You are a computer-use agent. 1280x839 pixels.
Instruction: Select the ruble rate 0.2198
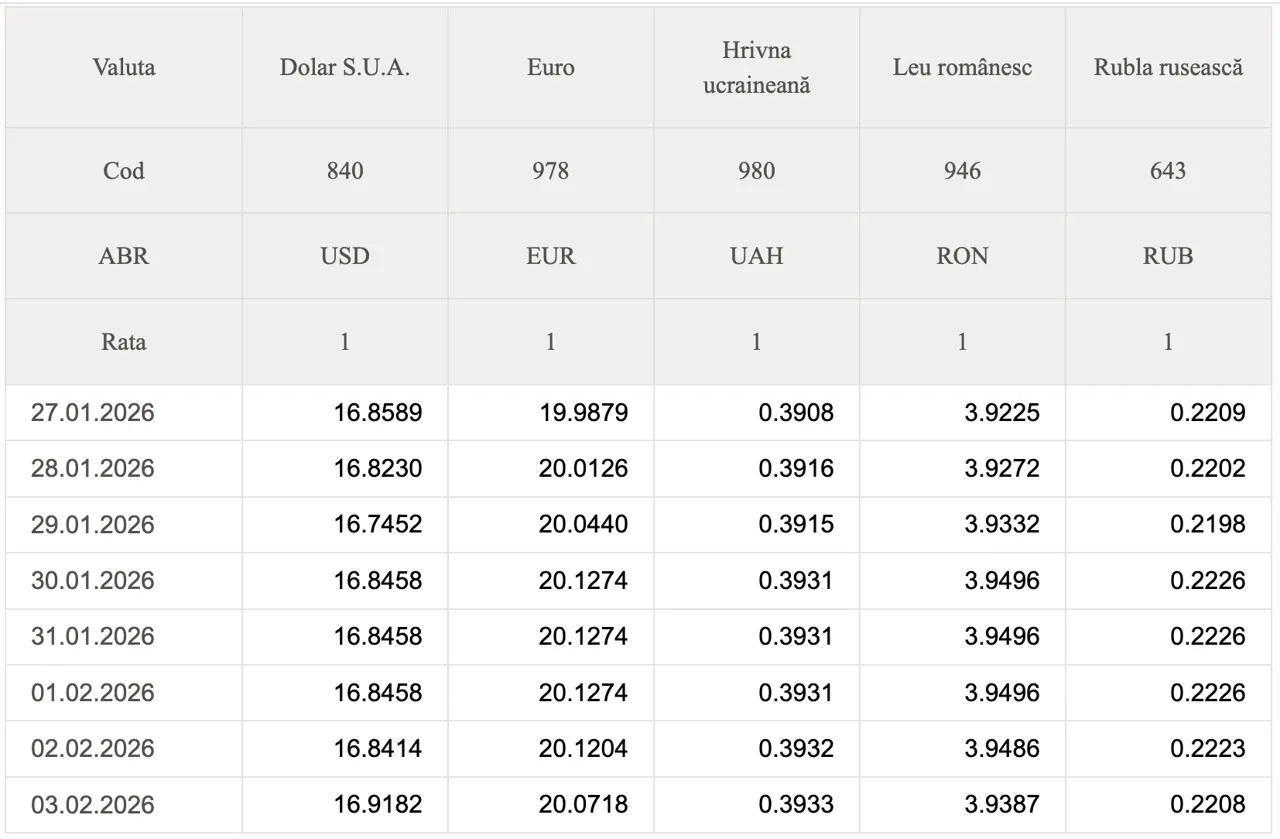click(1207, 525)
